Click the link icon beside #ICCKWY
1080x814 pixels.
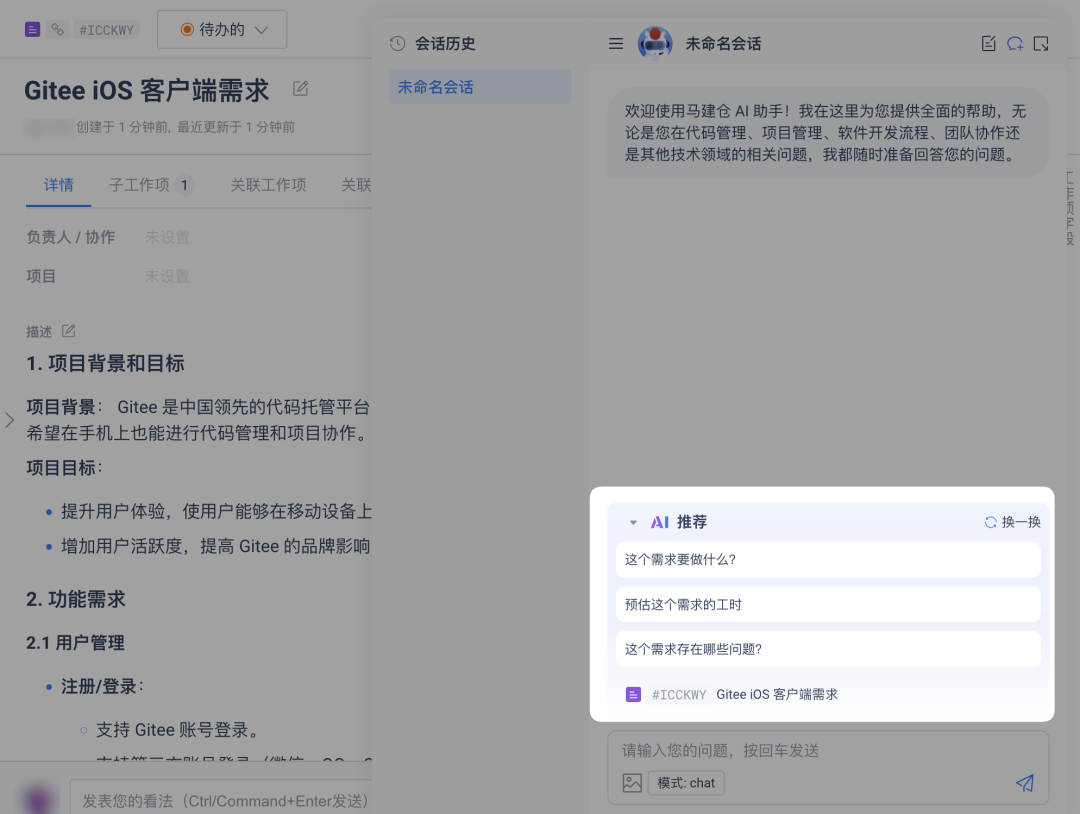click(58, 30)
